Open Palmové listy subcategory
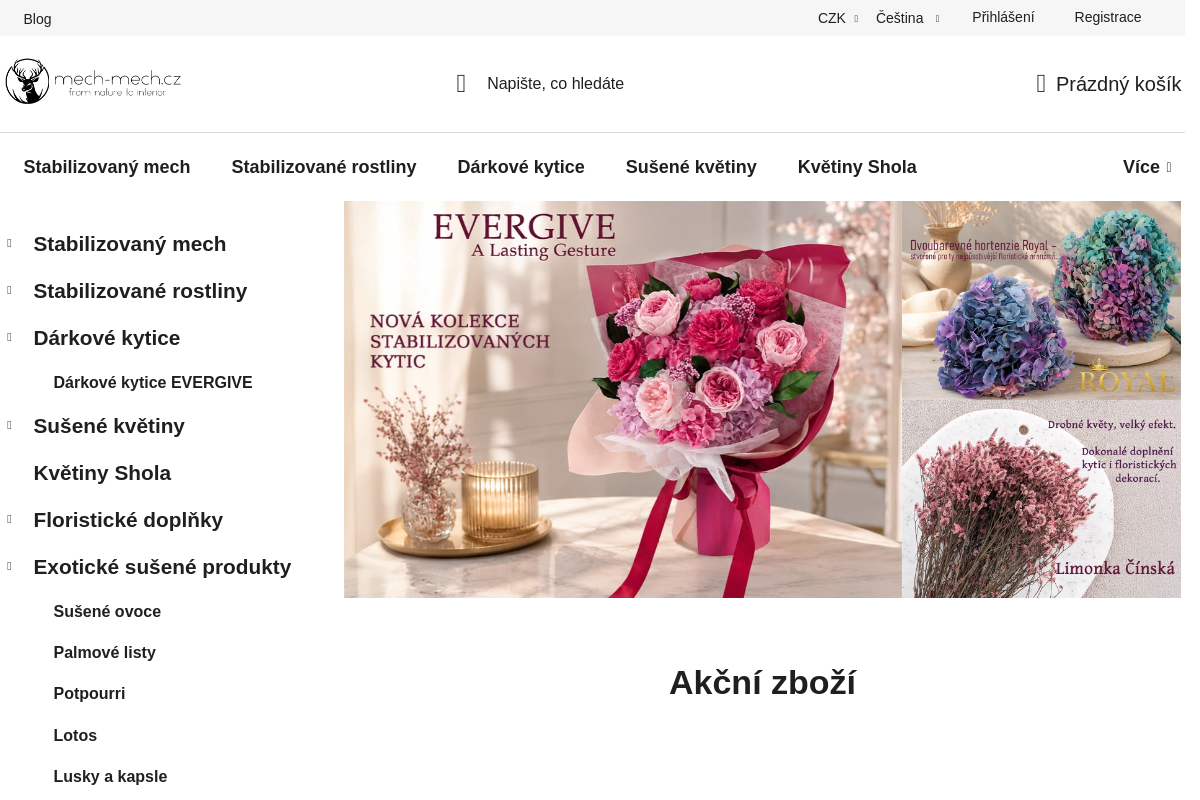The height and width of the screenshot is (800, 1200). tap(105, 653)
